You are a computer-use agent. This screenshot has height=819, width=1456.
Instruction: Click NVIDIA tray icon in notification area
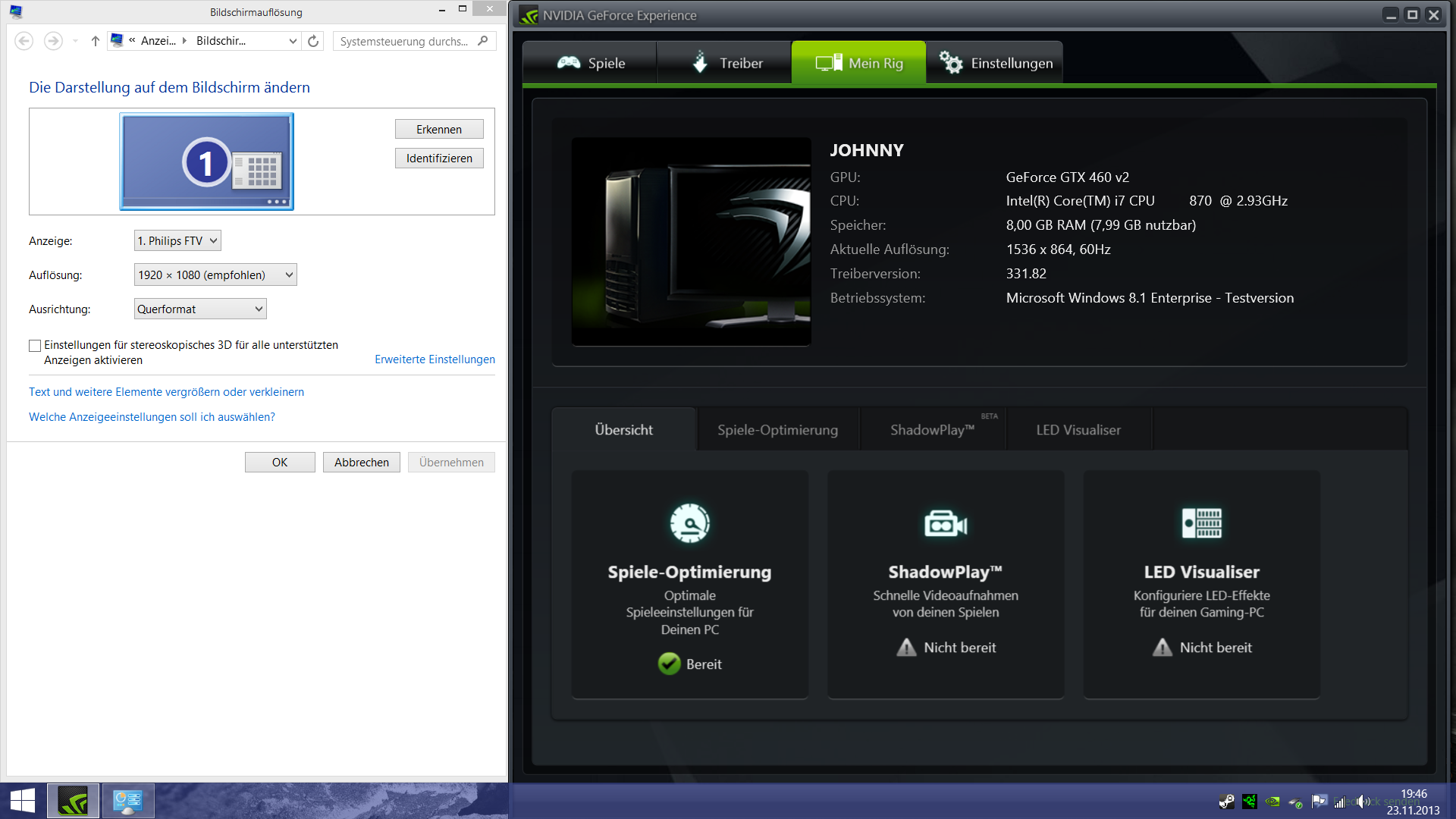tap(1272, 802)
